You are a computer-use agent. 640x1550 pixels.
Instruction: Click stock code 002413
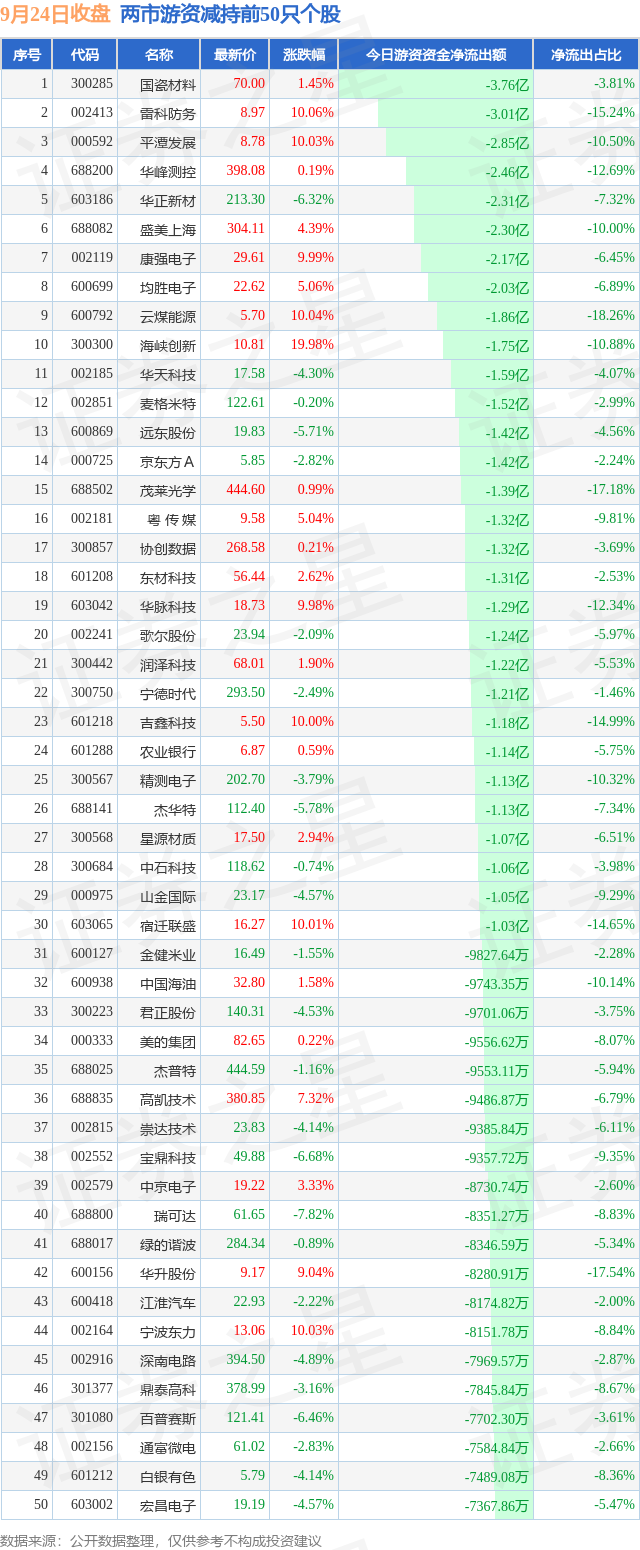91,113
